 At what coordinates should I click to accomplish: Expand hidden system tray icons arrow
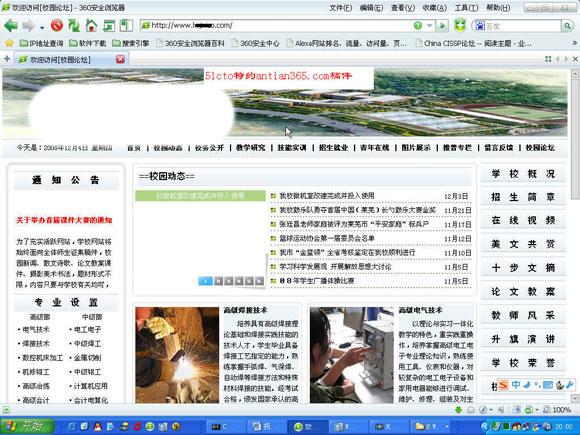tap(485, 427)
